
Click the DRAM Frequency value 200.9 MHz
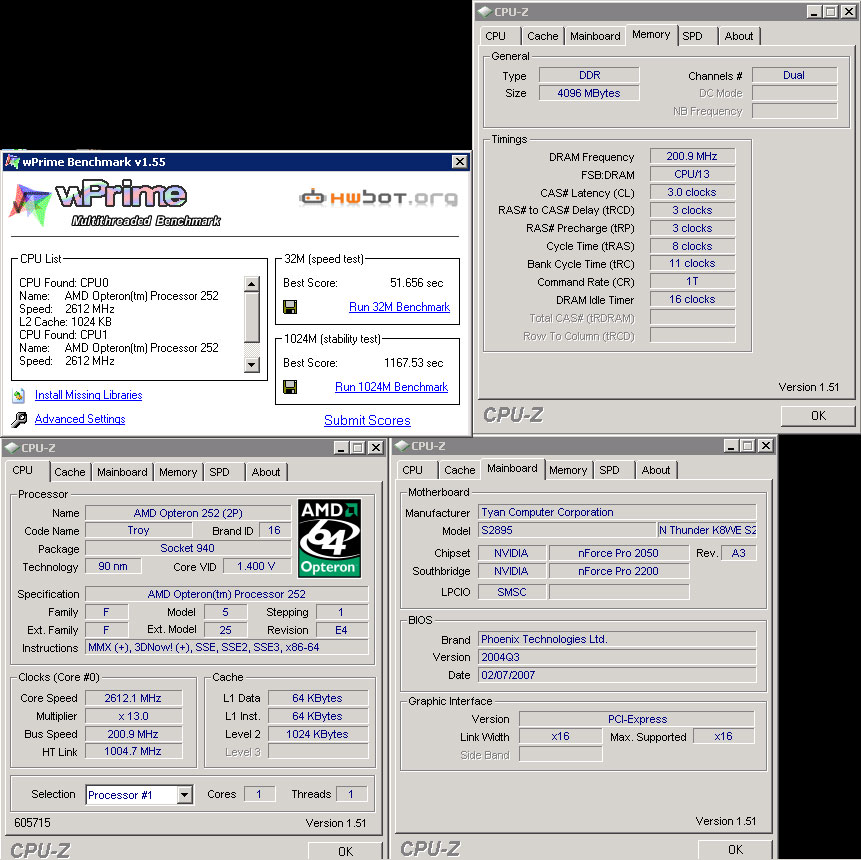point(692,157)
